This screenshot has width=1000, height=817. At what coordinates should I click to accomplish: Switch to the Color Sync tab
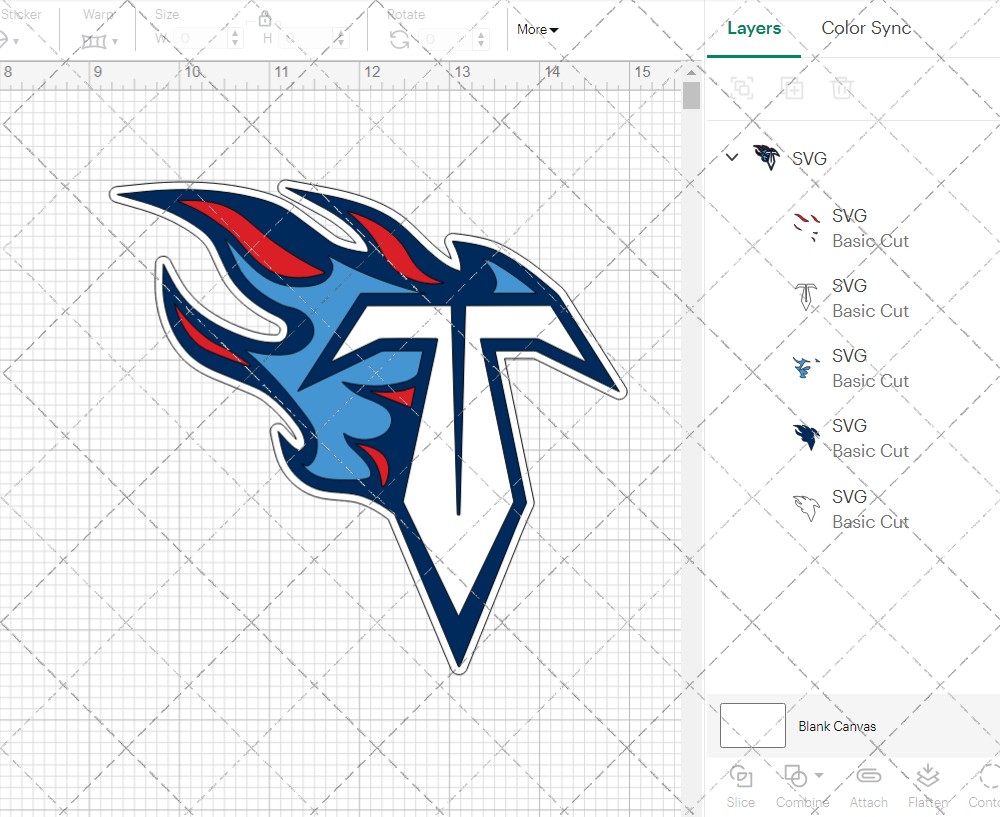(x=865, y=28)
